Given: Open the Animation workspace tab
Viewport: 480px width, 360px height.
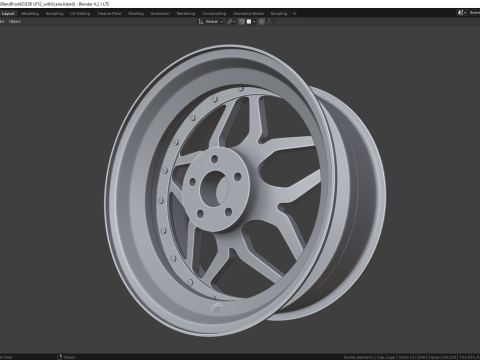Looking at the screenshot, I should [x=160, y=14].
